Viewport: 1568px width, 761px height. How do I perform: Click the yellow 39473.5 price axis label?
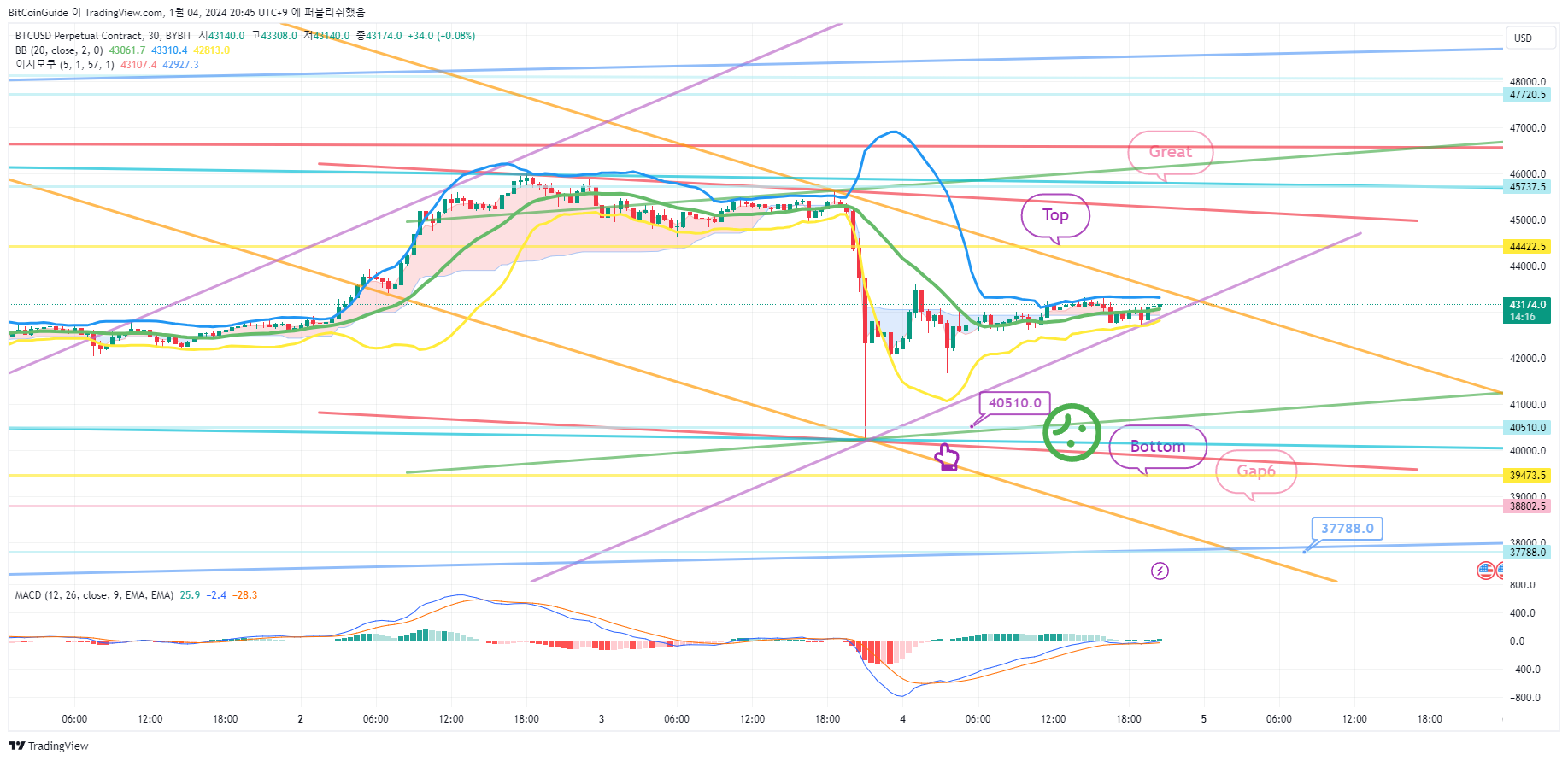(x=1527, y=476)
